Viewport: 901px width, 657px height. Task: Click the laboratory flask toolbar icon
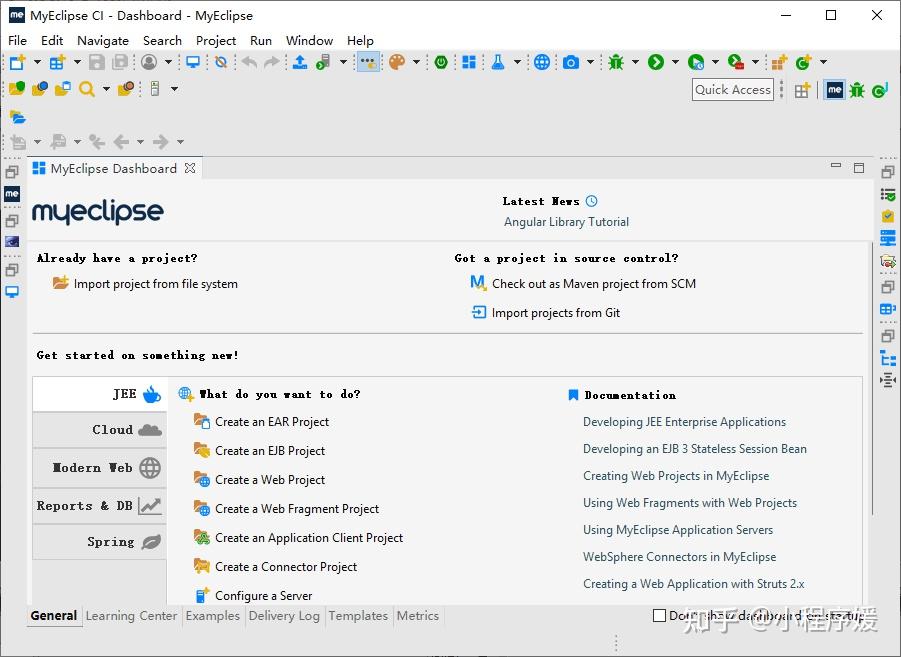[498, 62]
